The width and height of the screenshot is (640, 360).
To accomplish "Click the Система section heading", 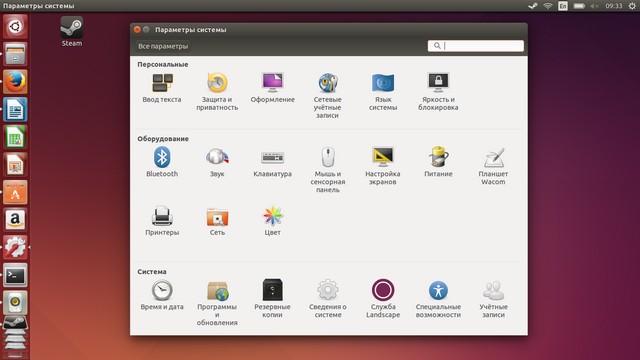I will point(152,272).
